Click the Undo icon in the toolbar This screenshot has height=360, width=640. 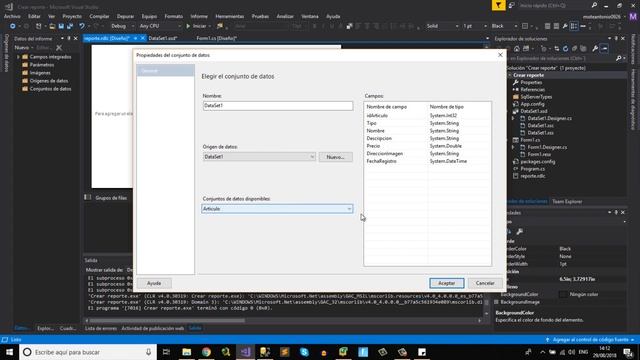tap(82, 26)
